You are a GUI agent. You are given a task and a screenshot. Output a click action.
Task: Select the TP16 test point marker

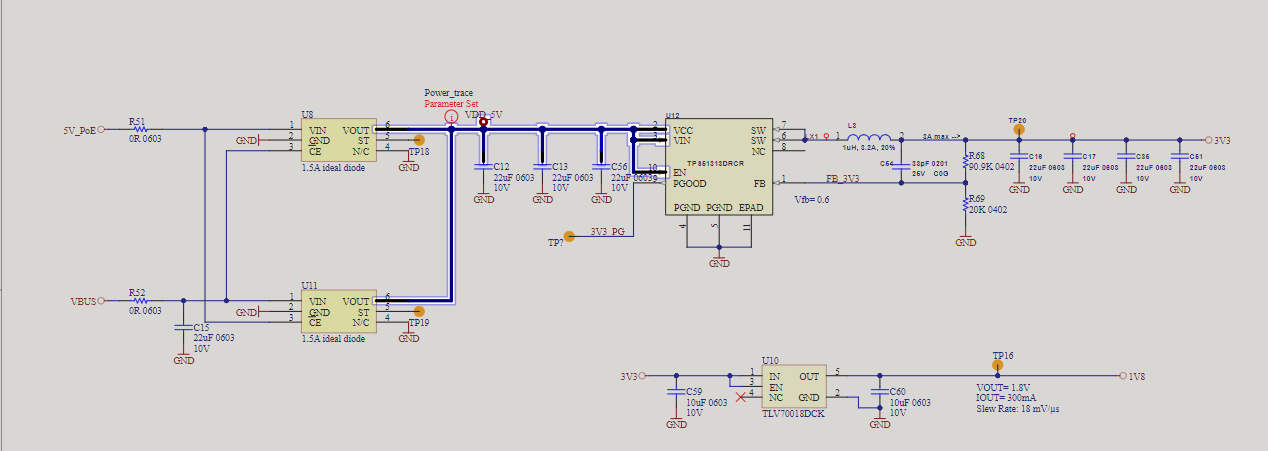[x=996, y=366]
